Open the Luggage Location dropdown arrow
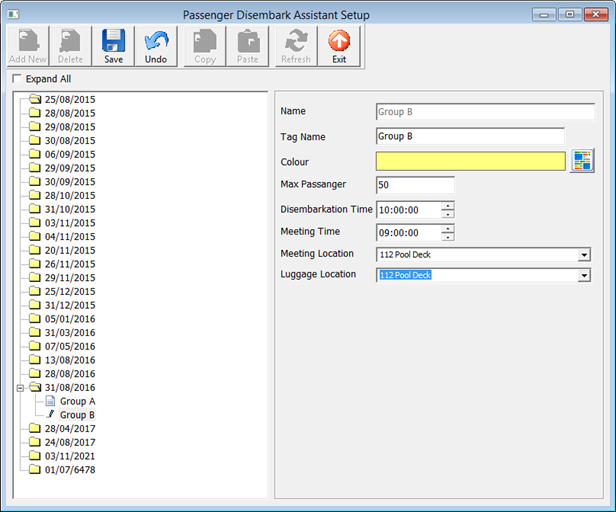This screenshot has width=616, height=512. pos(584,275)
